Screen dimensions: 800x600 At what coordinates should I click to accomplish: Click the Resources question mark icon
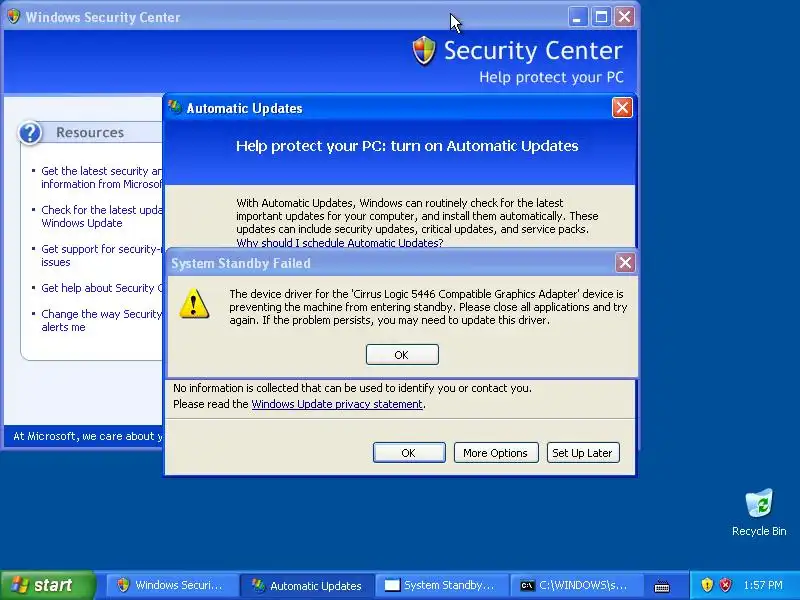point(30,133)
